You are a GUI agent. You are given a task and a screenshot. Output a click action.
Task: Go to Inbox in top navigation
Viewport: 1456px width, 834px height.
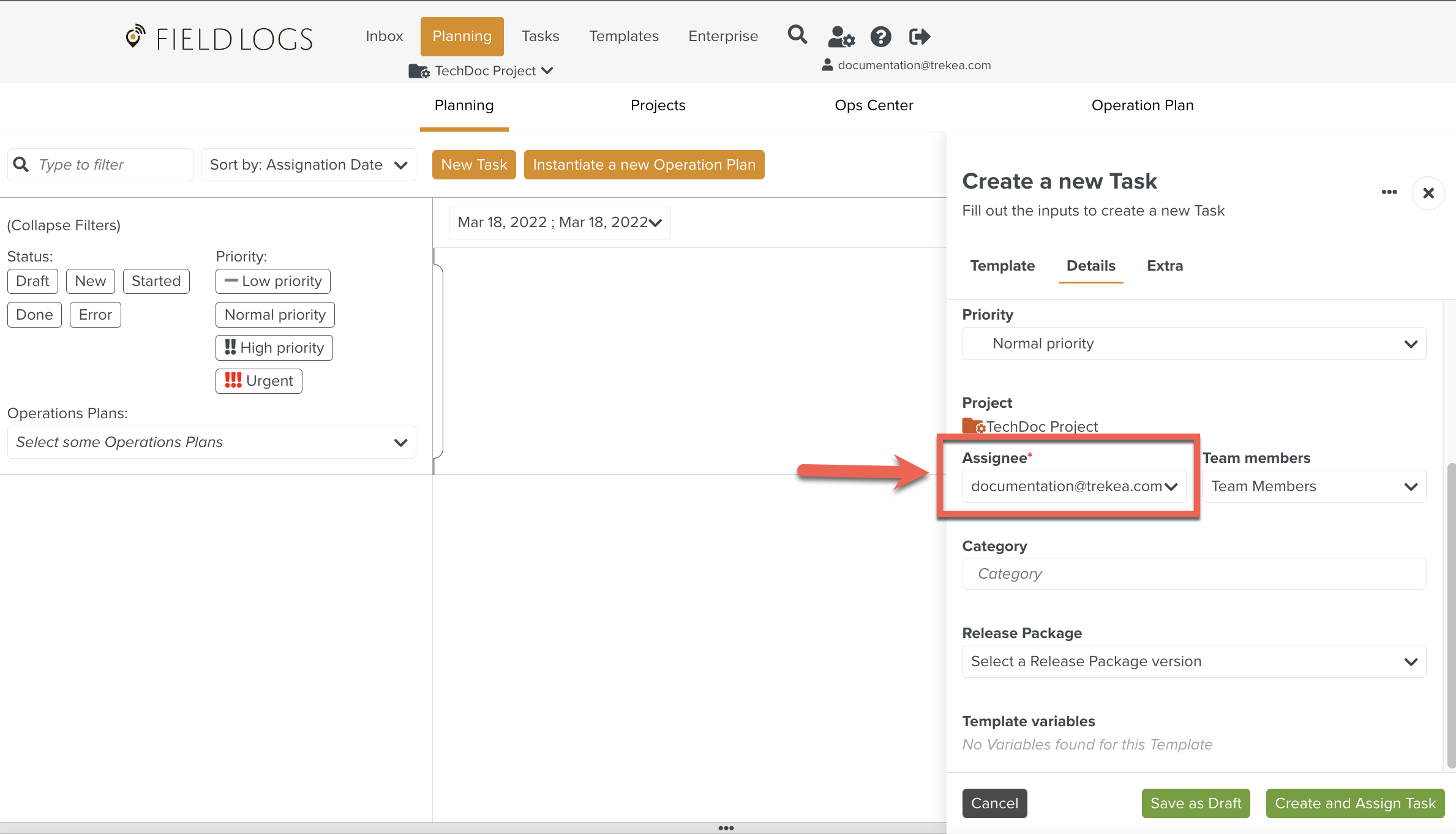(x=385, y=36)
